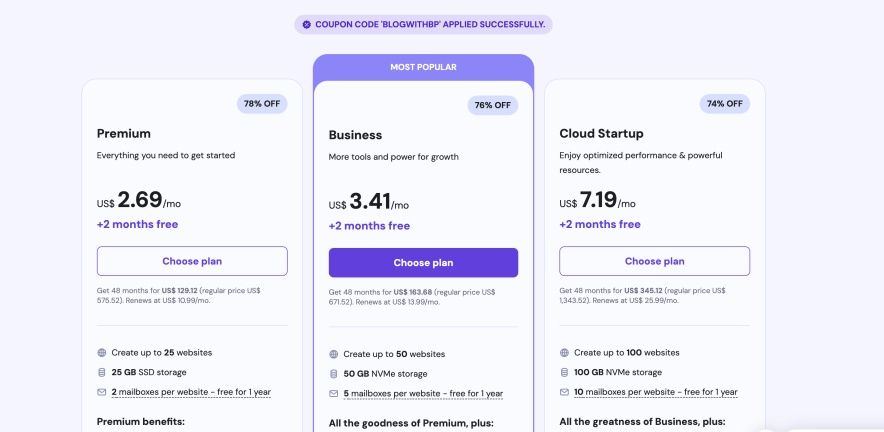This screenshot has width=884, height=432.
Task: Click the envelope icon in Cloud Startup
Action: pyautogui.click(x=564, y=392)
